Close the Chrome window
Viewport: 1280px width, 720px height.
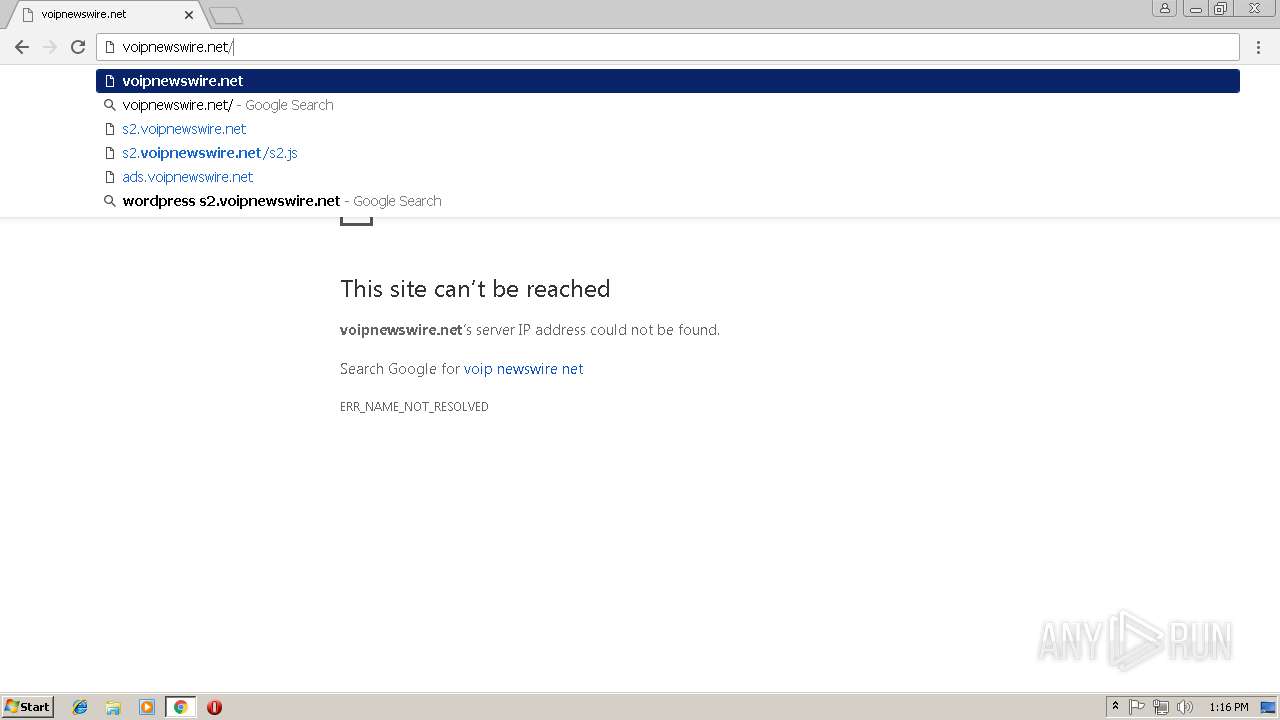pyautogui.click(x=1254, y=8)
